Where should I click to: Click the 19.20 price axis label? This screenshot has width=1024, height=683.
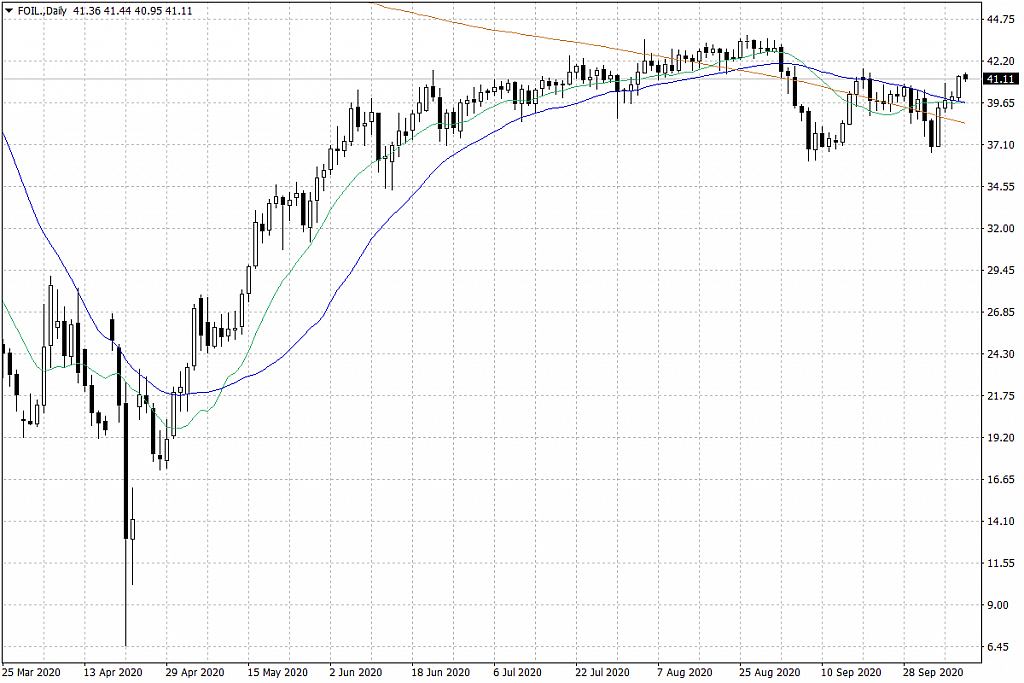[x=1001, y=437]
